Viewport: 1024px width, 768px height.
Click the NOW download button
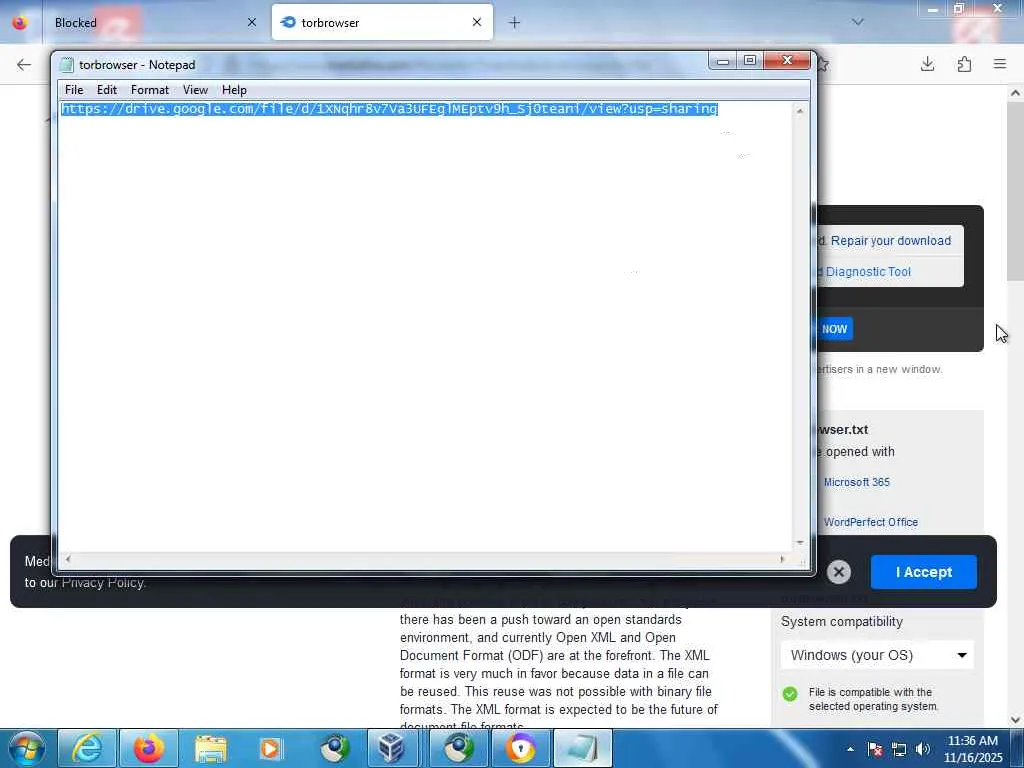(834, 329)
